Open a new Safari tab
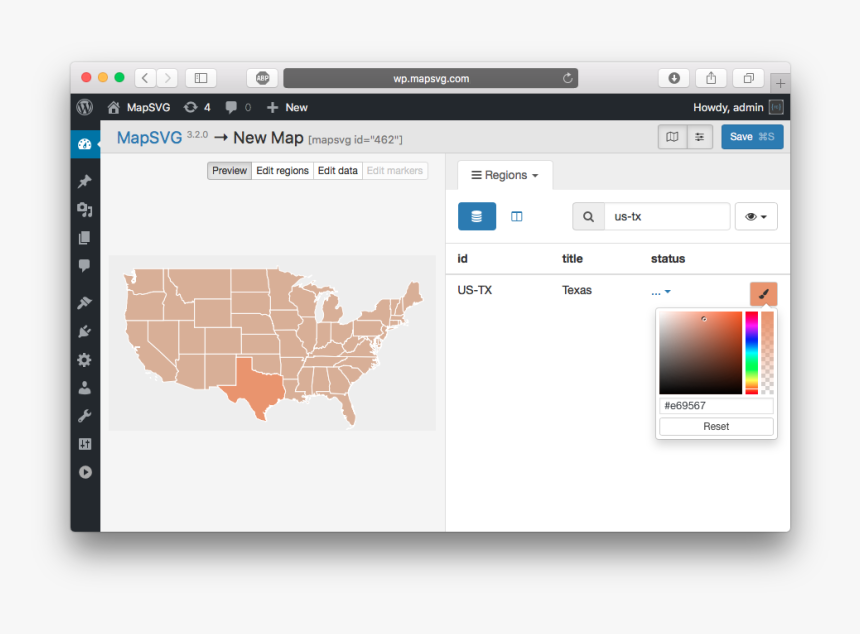 (780, 83)
